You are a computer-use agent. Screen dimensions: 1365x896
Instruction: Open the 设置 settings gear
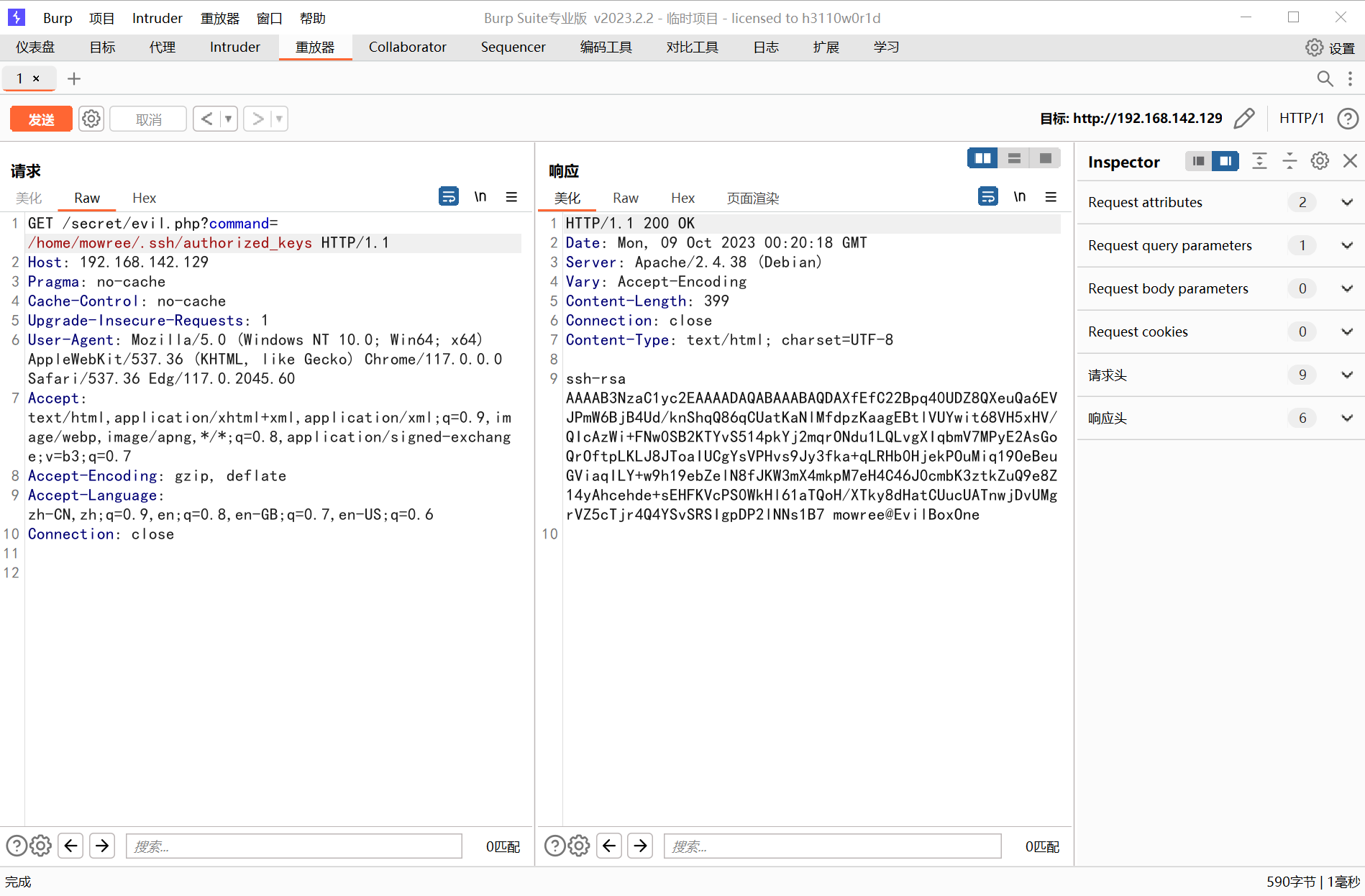(1315, 47)
